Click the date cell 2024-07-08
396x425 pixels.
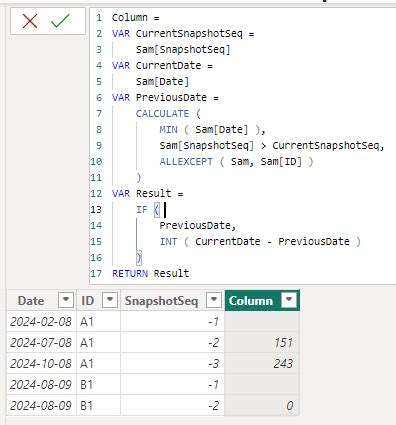[41, 343]
